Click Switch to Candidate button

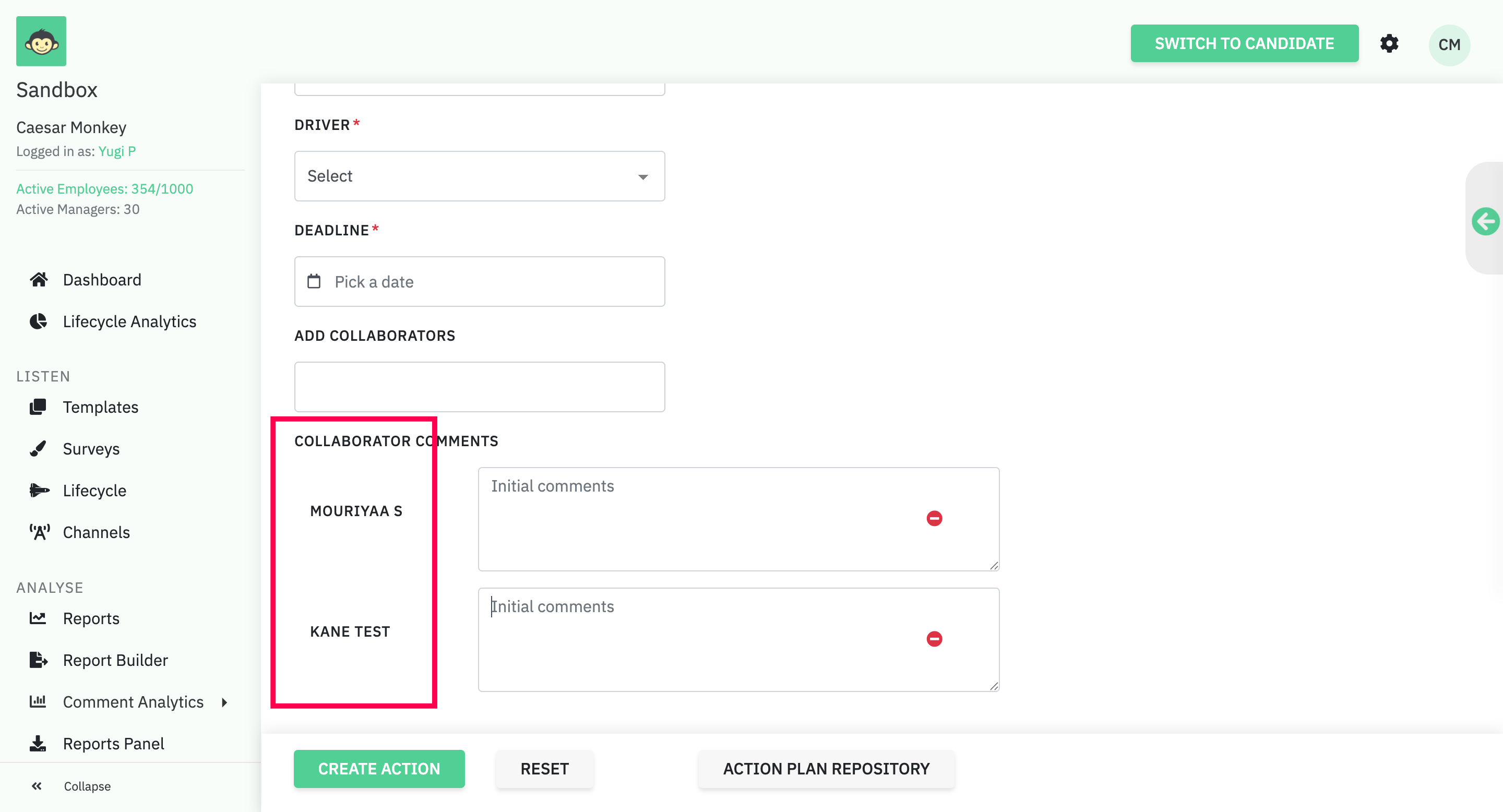click(1243, 44)
